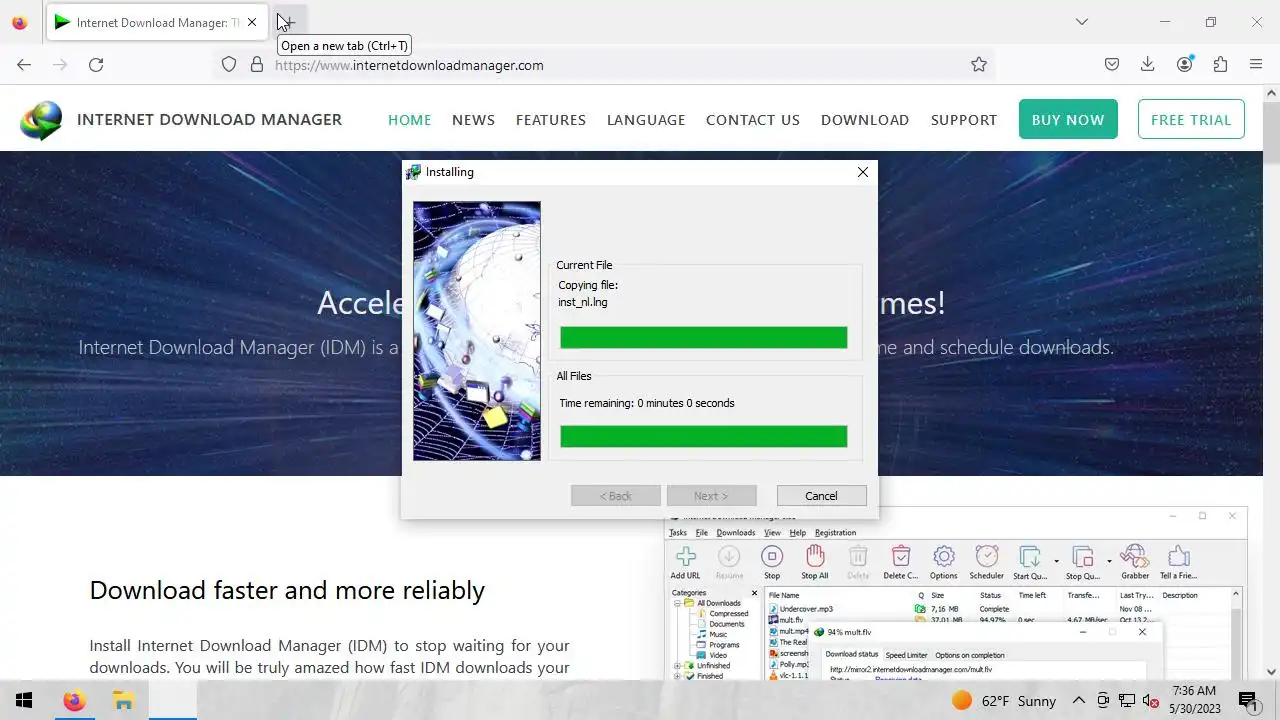1280x720 pixels.
Task: Click All Files progress bar
Action: click(x=704, y=436)
